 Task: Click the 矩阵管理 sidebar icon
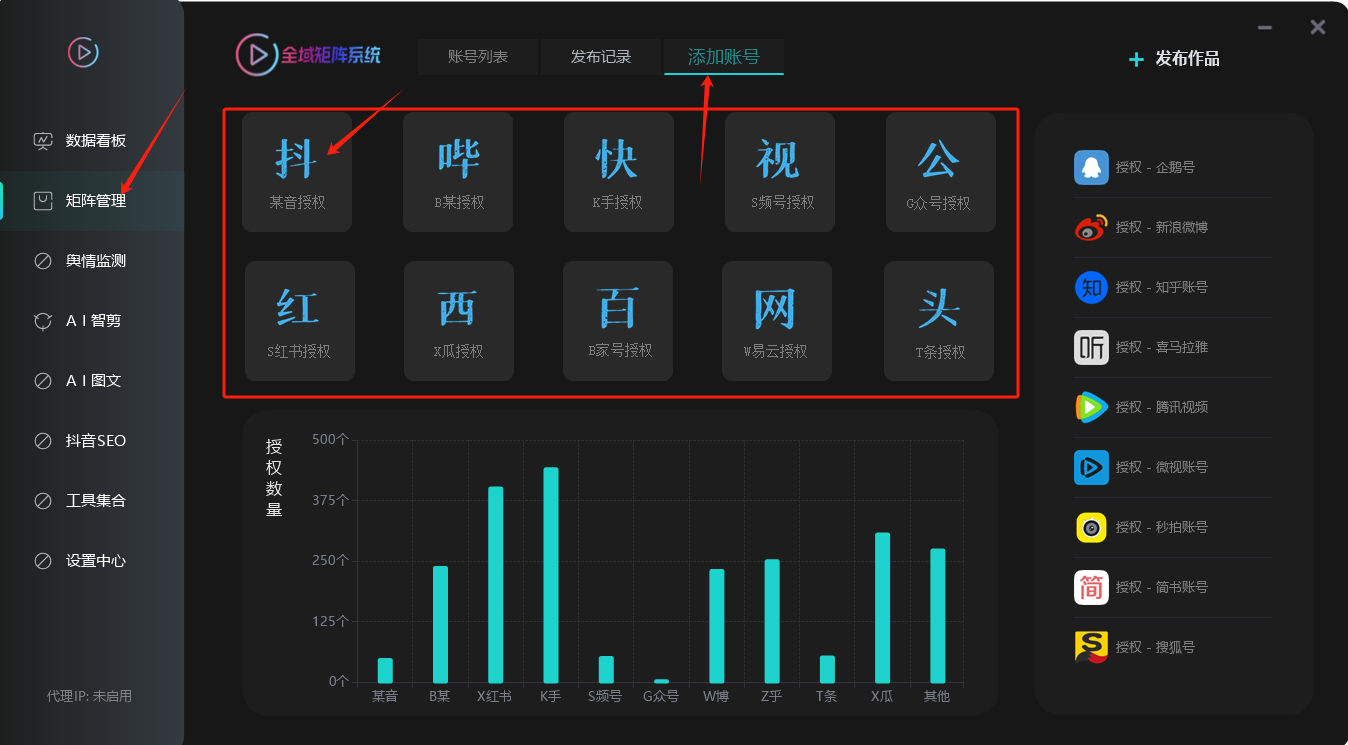pos(43,201)
